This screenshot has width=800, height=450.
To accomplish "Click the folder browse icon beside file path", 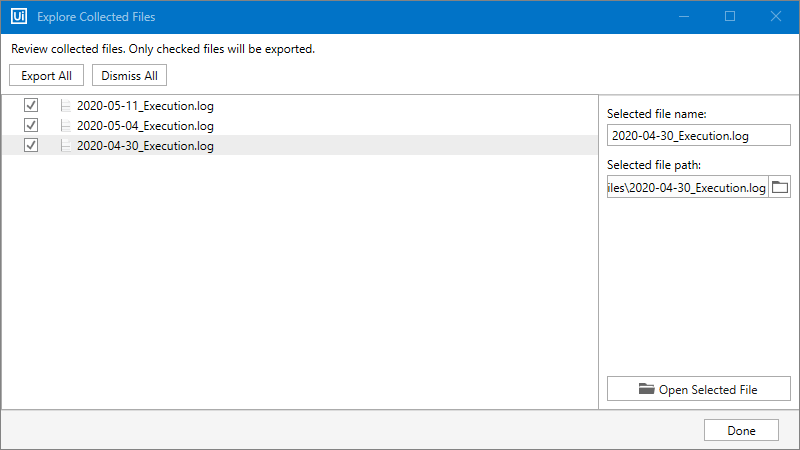I will click(780, 187).
